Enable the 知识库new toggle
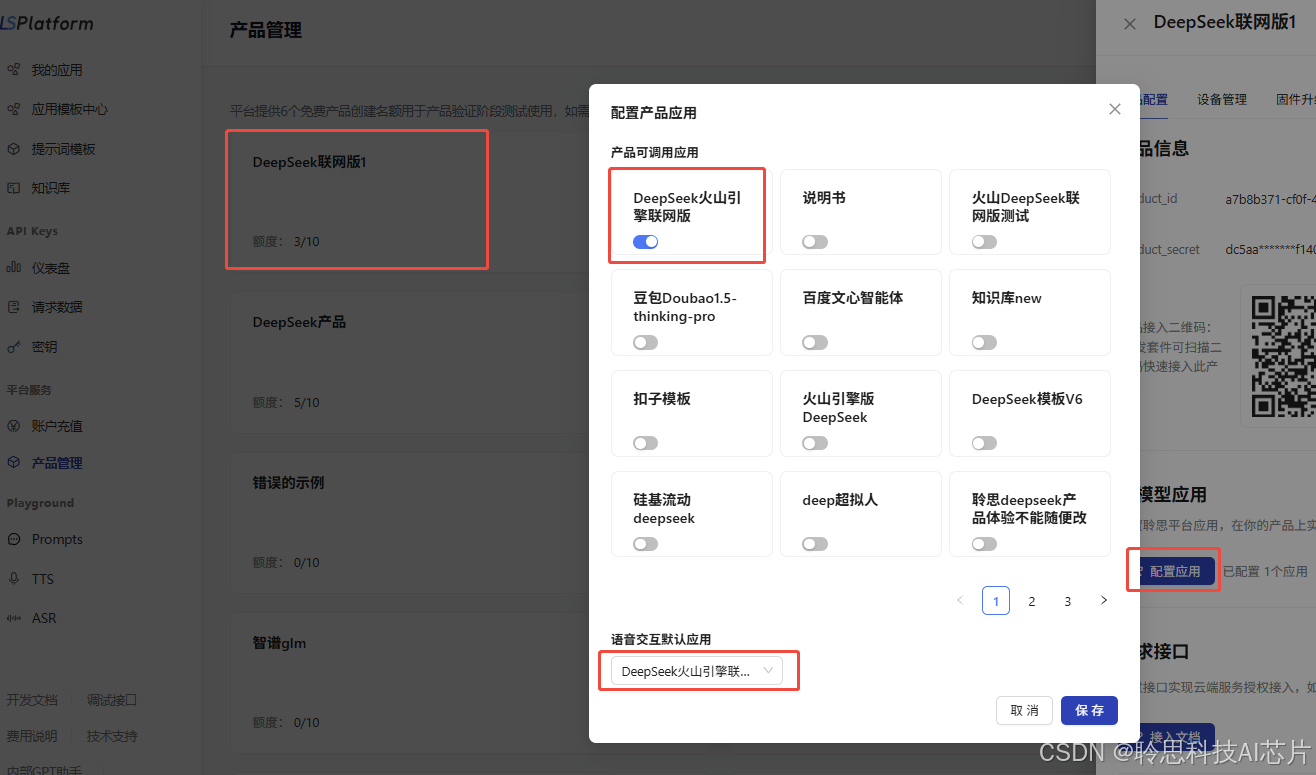The width and height of the screenshot is (1316, 775). pos(984,343)
